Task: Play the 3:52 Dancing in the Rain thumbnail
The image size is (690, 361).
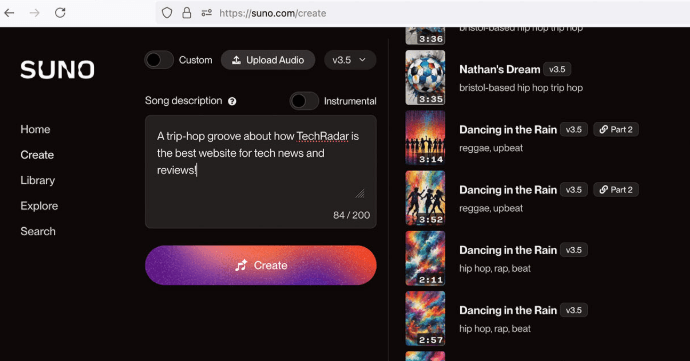Action: 425,198
